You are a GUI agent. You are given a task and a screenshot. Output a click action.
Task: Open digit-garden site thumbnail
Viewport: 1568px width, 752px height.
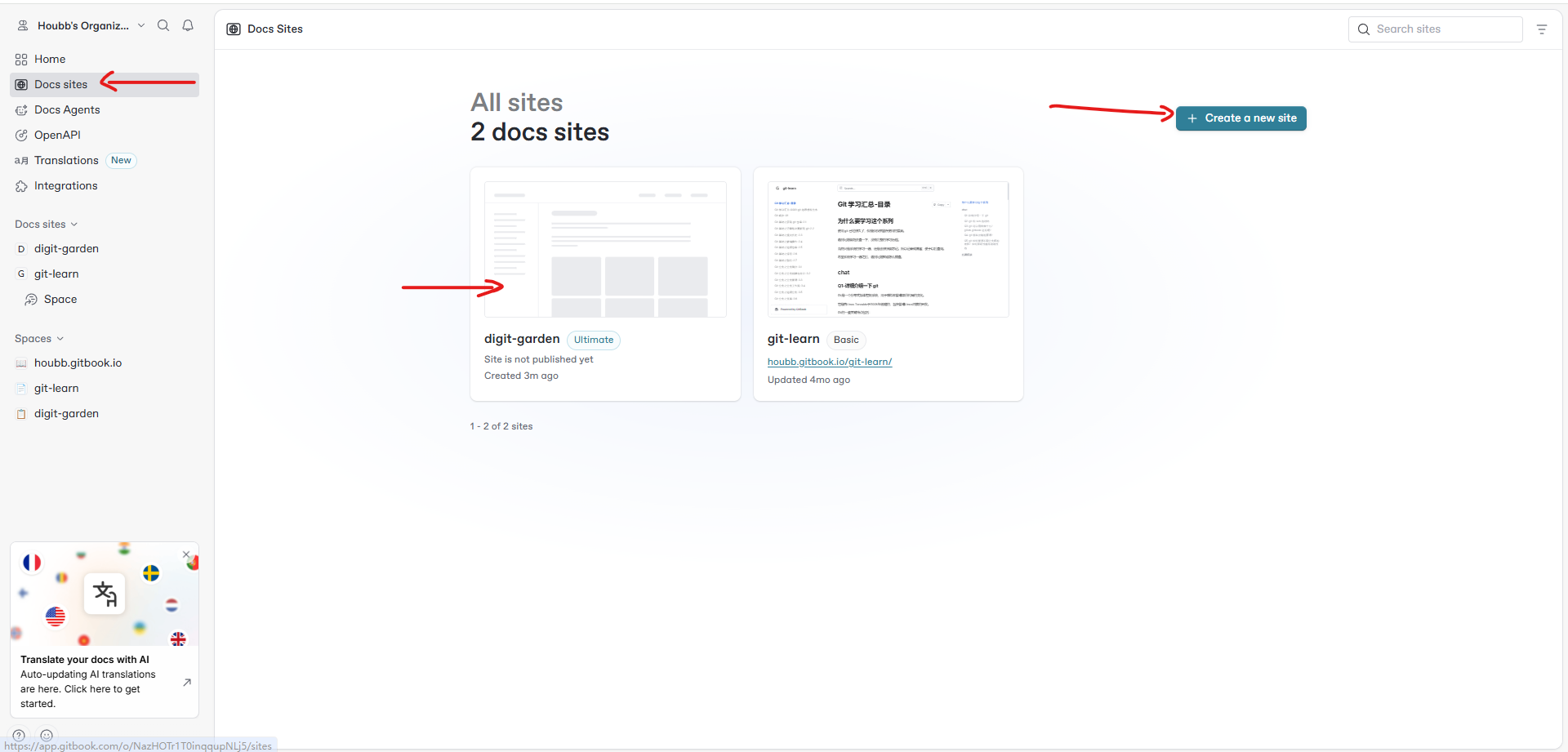click(x=605, y=250)
